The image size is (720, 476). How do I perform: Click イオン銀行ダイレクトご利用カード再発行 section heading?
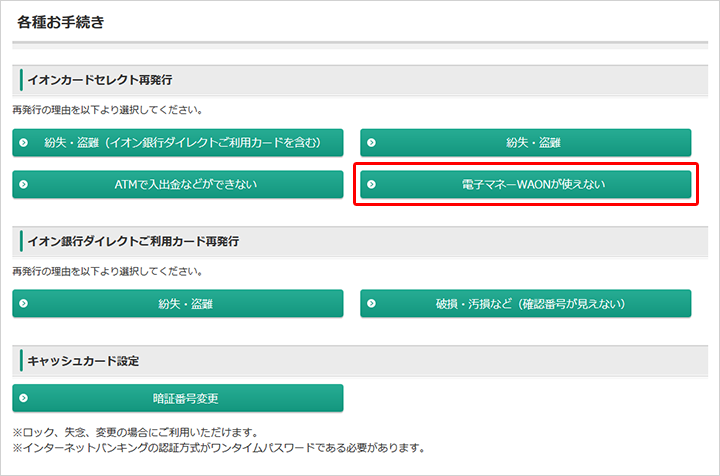[133, 241]
